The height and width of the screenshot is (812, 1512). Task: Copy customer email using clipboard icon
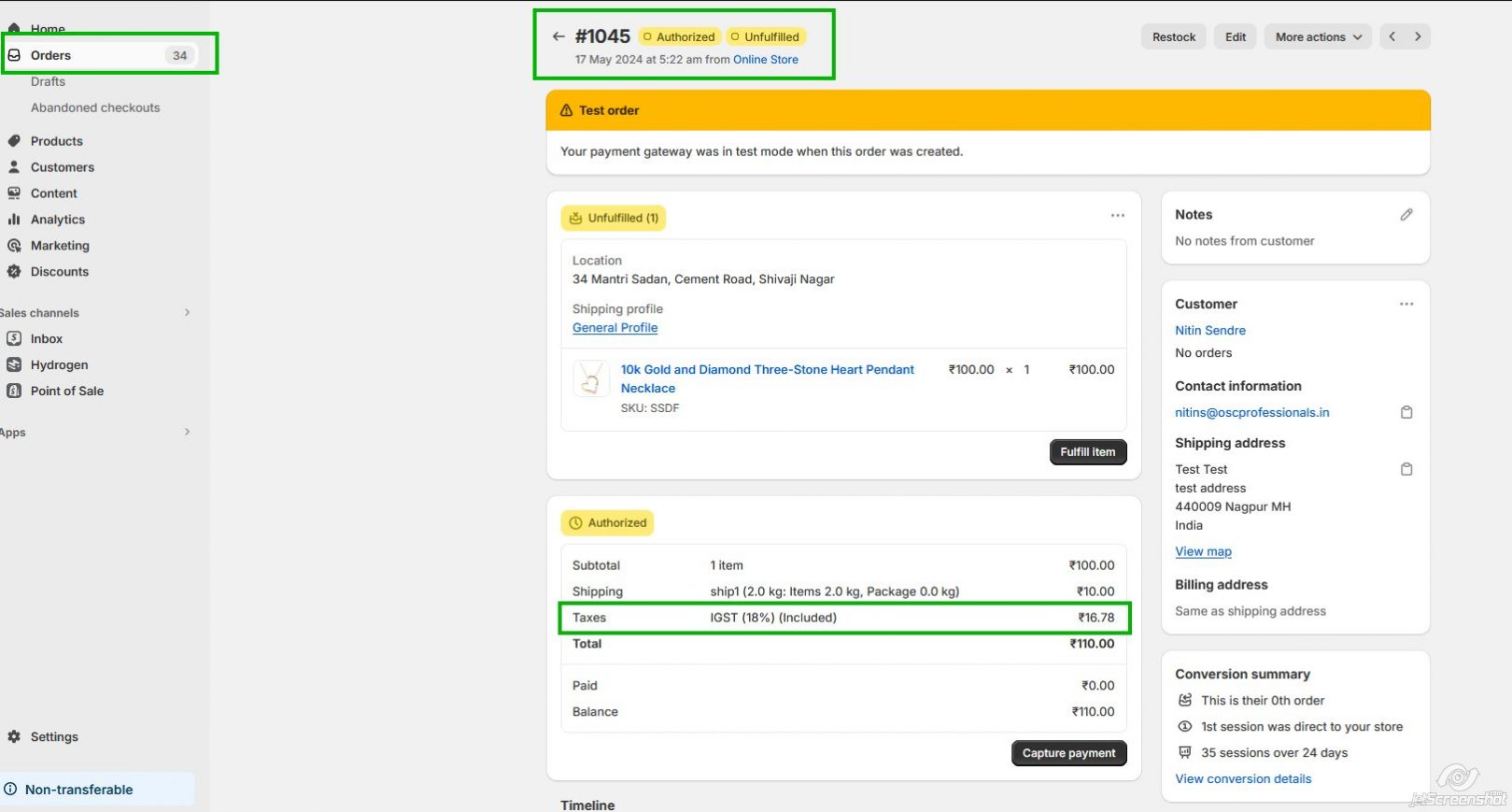[x=1406, y=412]
